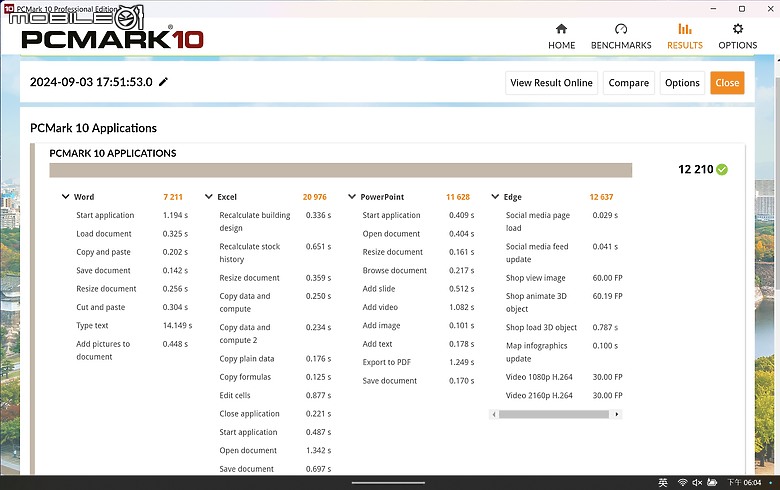Screen dimensions: 780x490
Task: Select Copy data and compute 2 row
Action: click(x=275, y=334)
